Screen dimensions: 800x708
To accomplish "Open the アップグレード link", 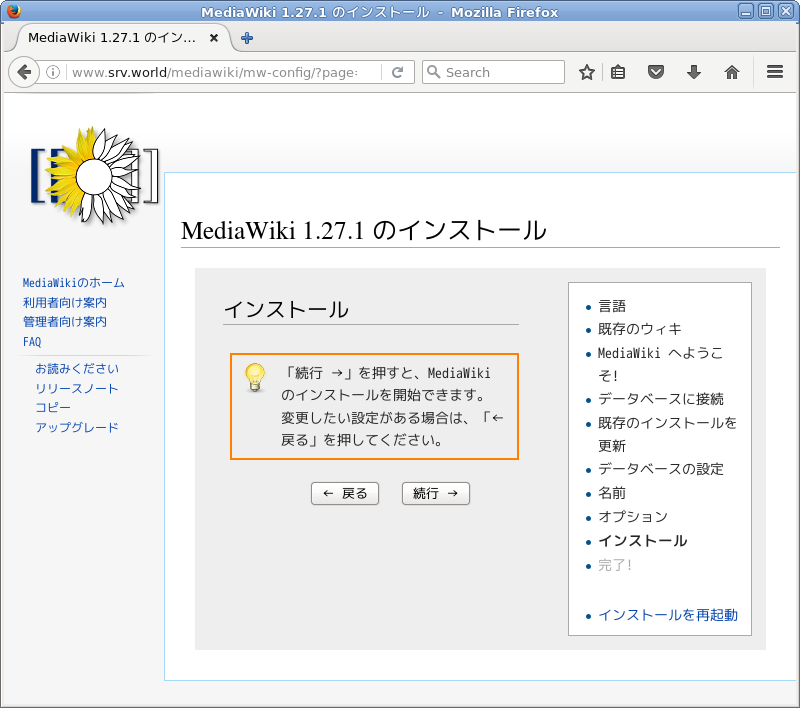I will coord(77,427).
